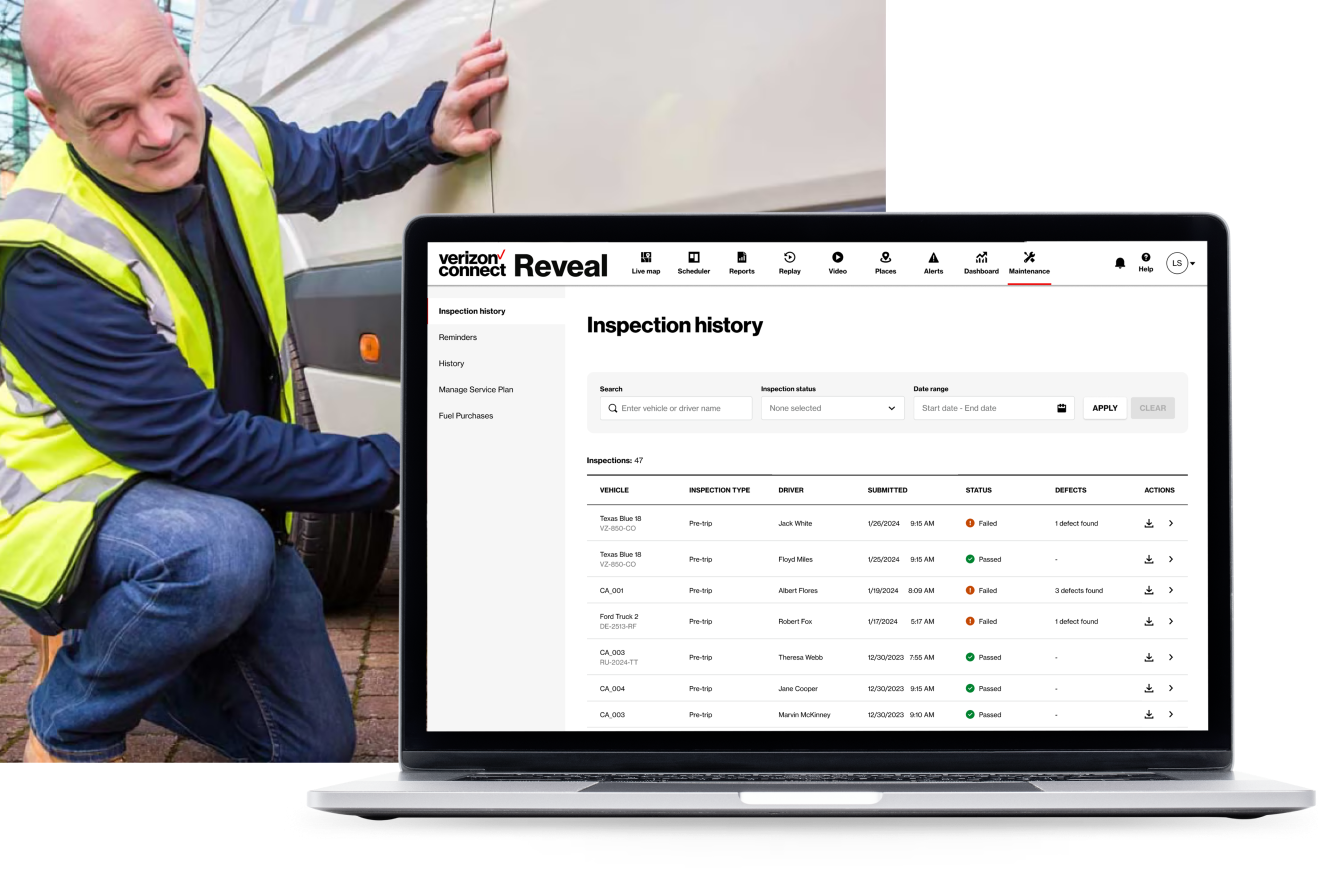
Task: Download Theresa Webb's inspection report
Action: 1149,657
